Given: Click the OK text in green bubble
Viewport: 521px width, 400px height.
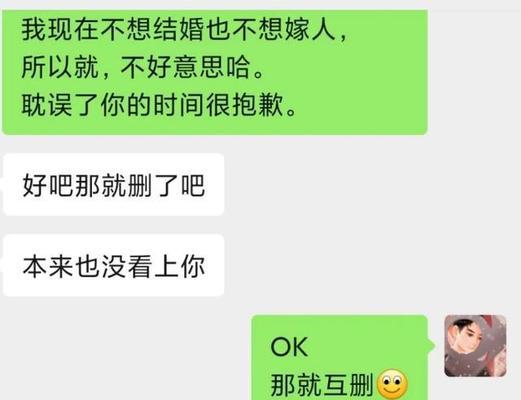Looking at the screenshot, I should [289, 347].
